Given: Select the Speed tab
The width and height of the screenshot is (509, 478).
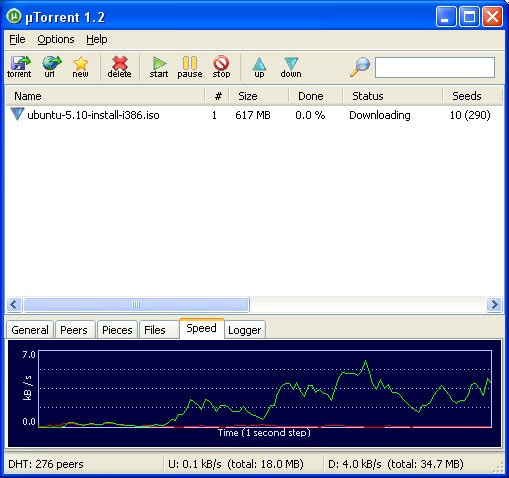Looking at the screenshot, I should (201, 328).
